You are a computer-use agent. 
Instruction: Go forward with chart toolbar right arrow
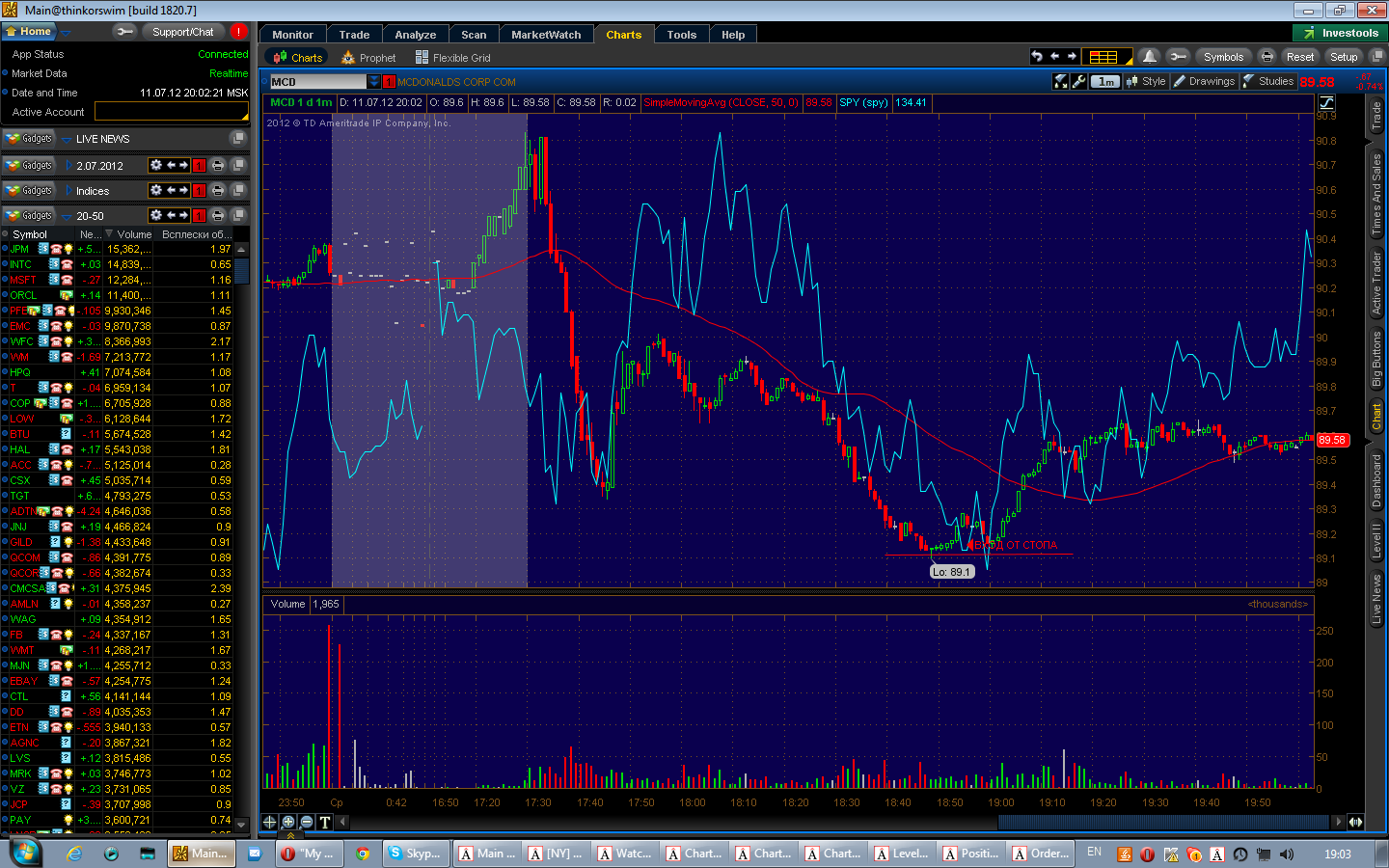click(1072, 57)
